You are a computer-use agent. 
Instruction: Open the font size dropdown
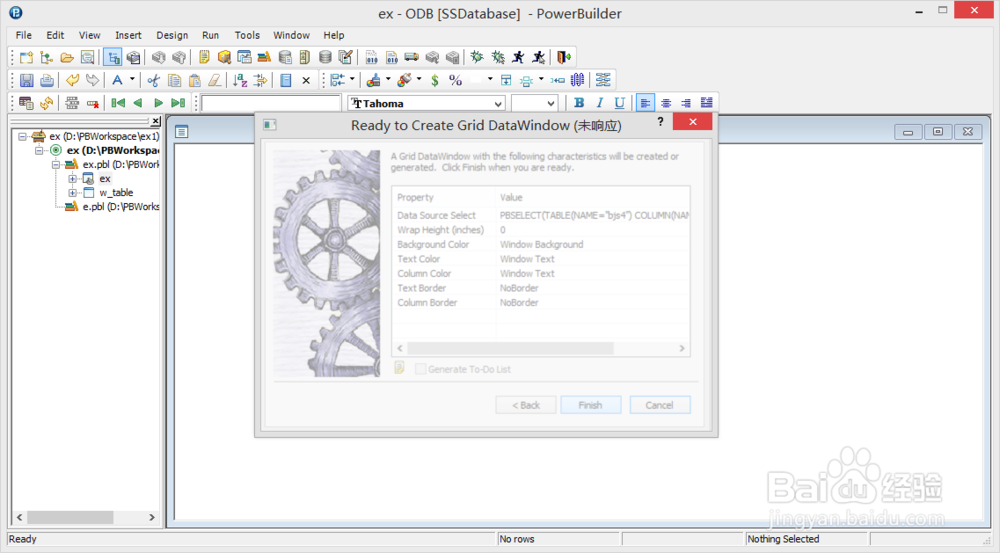551,103
